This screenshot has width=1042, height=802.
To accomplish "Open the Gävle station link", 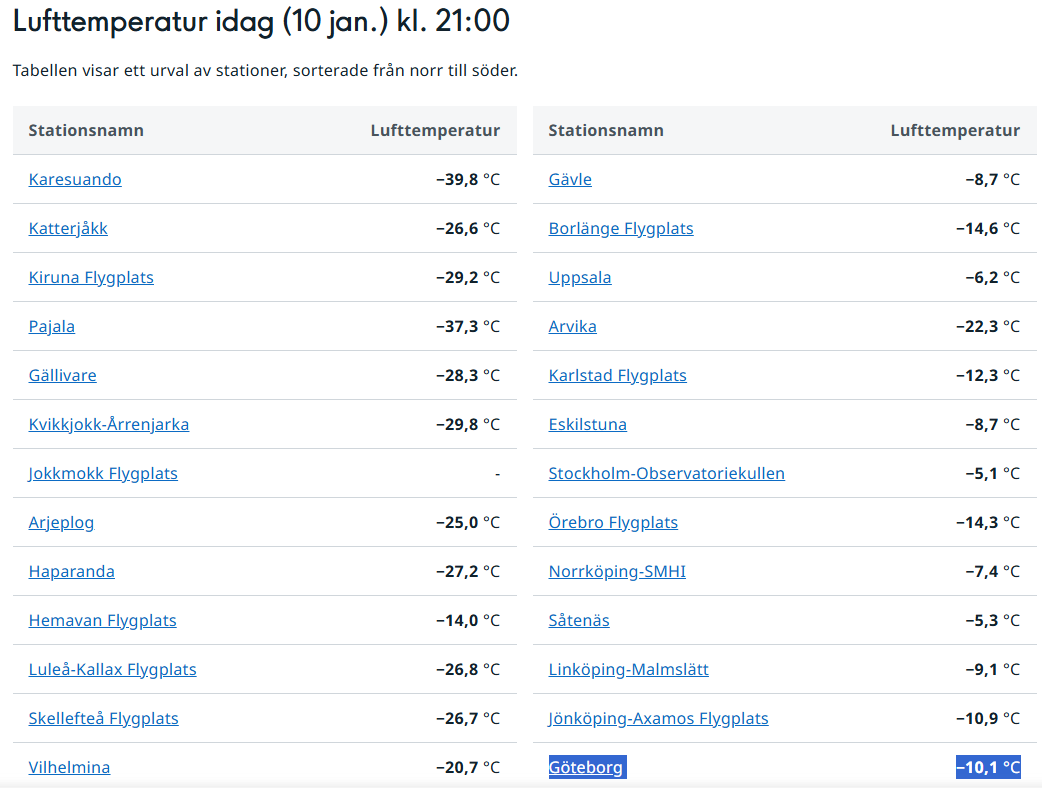I will pyautogui.click(x=570, y=179).
